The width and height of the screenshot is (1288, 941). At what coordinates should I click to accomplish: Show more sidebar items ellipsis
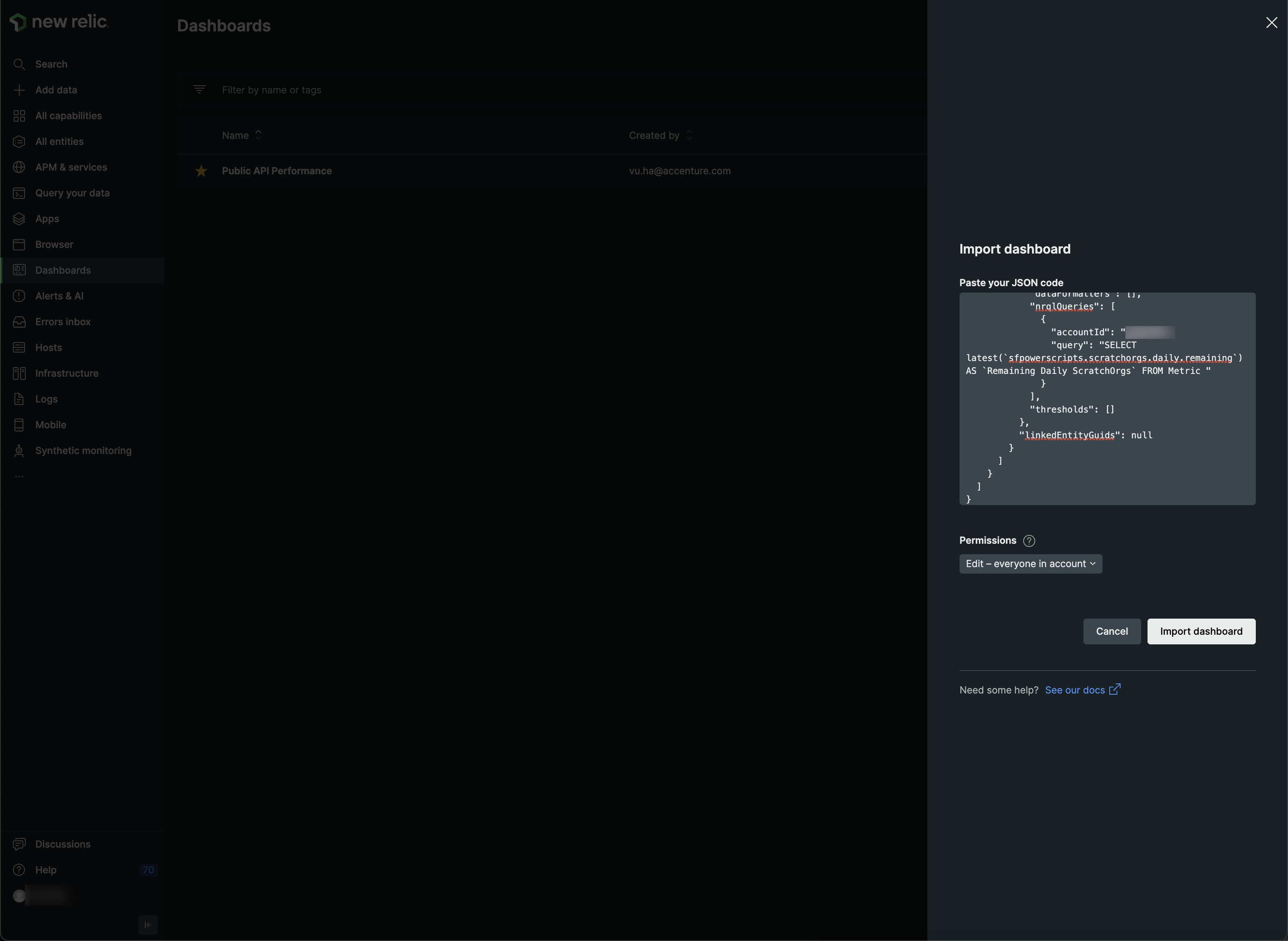(19, 476)
